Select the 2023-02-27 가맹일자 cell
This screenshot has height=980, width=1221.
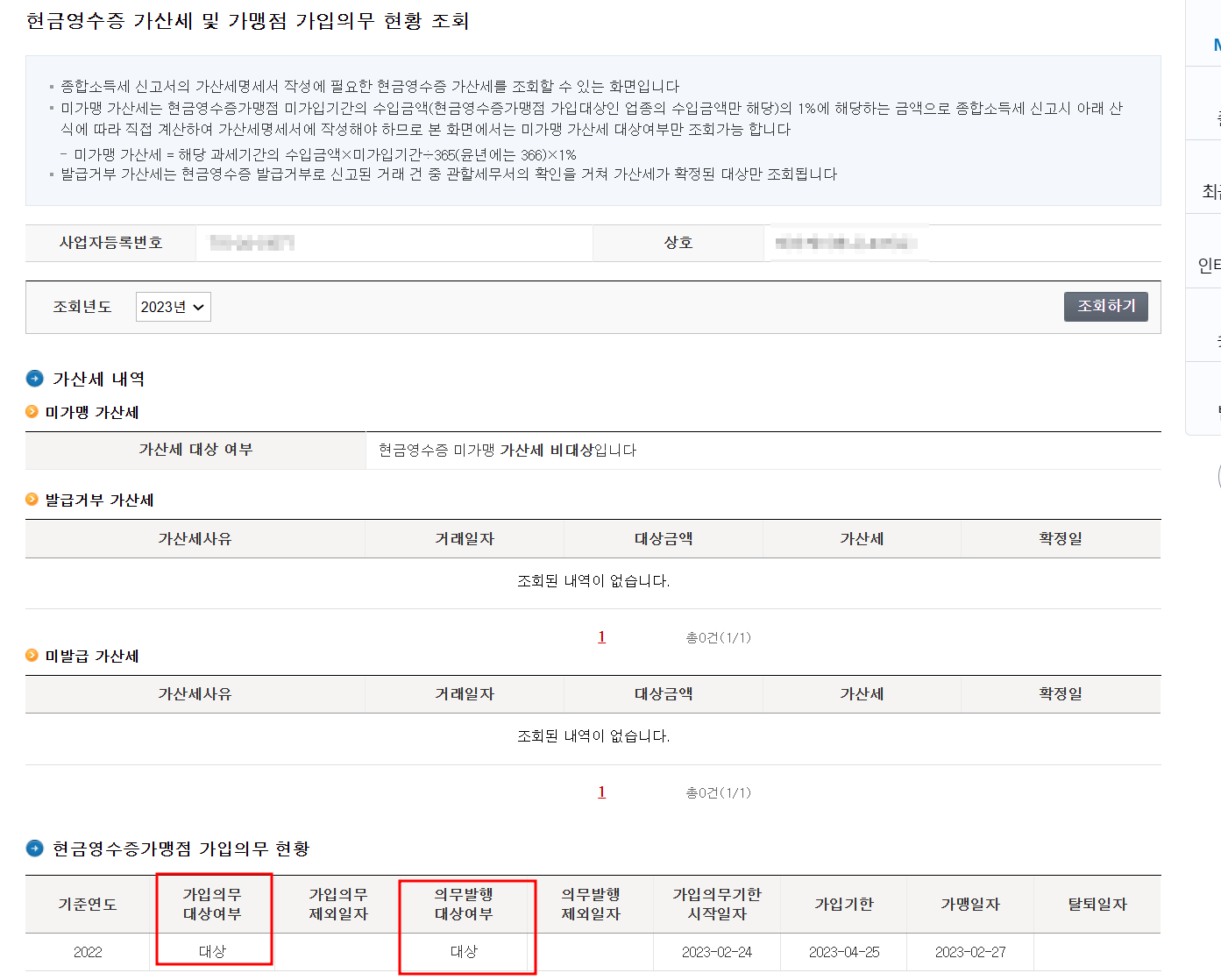(x=970, y=952)
